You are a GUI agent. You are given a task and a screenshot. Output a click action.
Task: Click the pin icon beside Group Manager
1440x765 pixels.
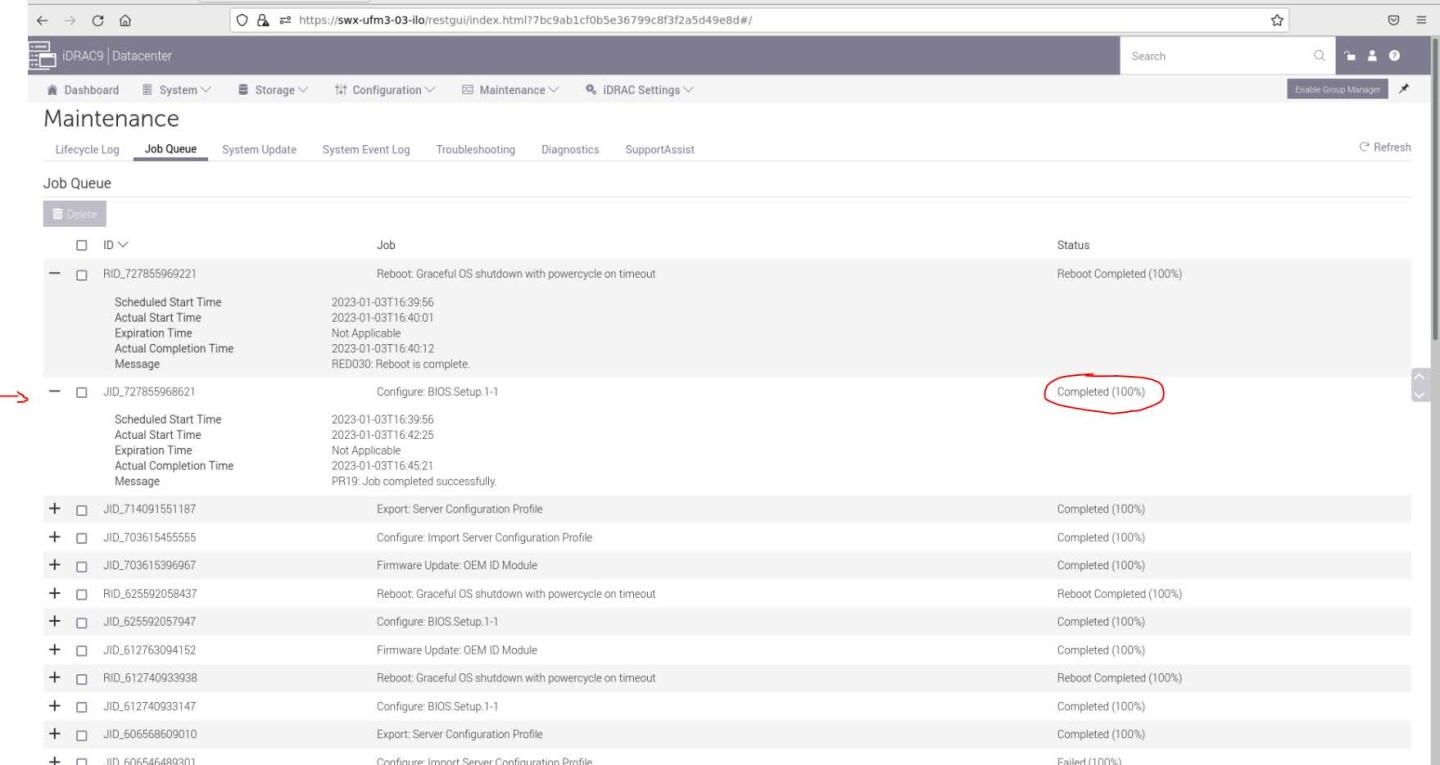click(1404, 90)
